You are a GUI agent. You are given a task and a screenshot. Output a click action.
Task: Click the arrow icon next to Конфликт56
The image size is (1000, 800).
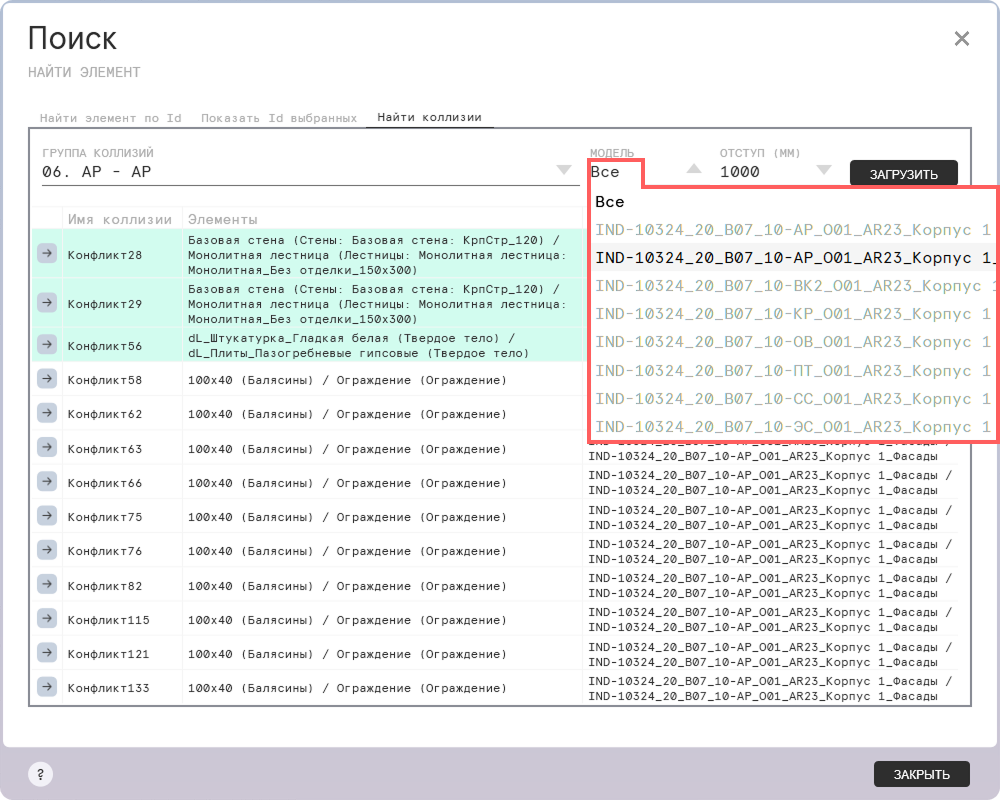click(x=47, y=345)
